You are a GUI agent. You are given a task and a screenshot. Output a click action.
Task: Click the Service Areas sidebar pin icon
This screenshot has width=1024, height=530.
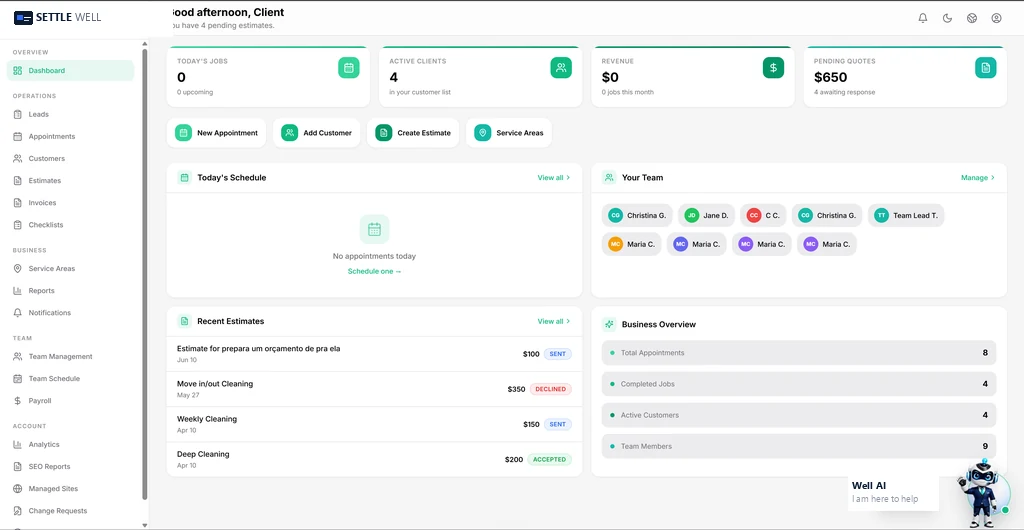(x=18, y=268)
